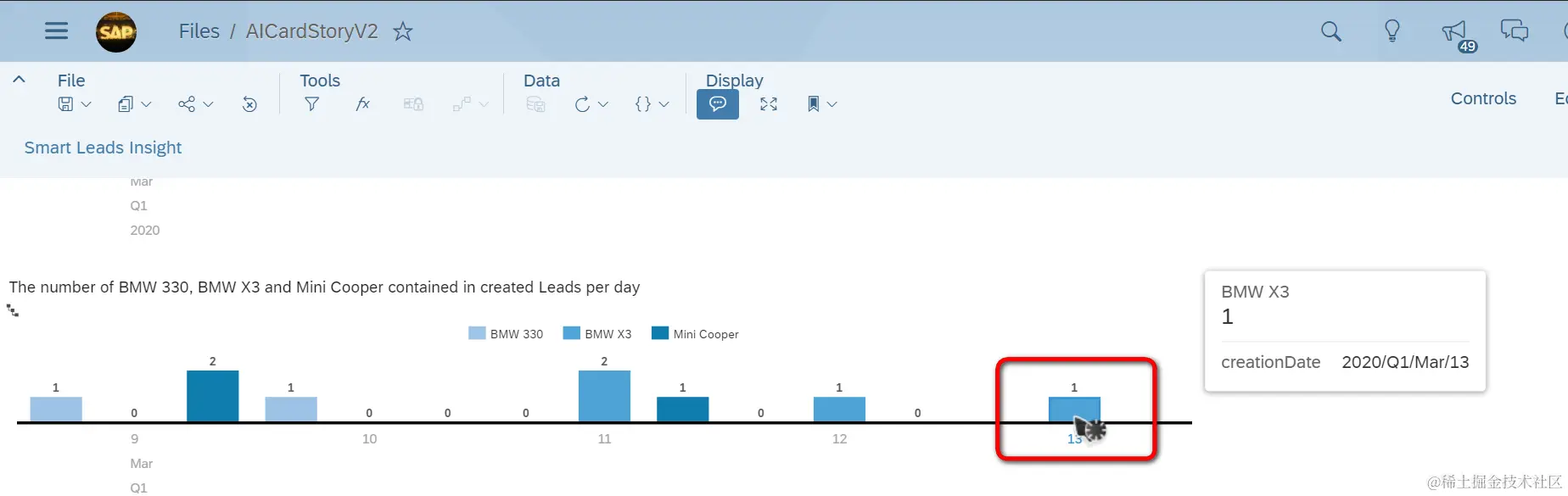
Task: Open notifications megaphone showing 49
Action: click(x=1459, y=36)
